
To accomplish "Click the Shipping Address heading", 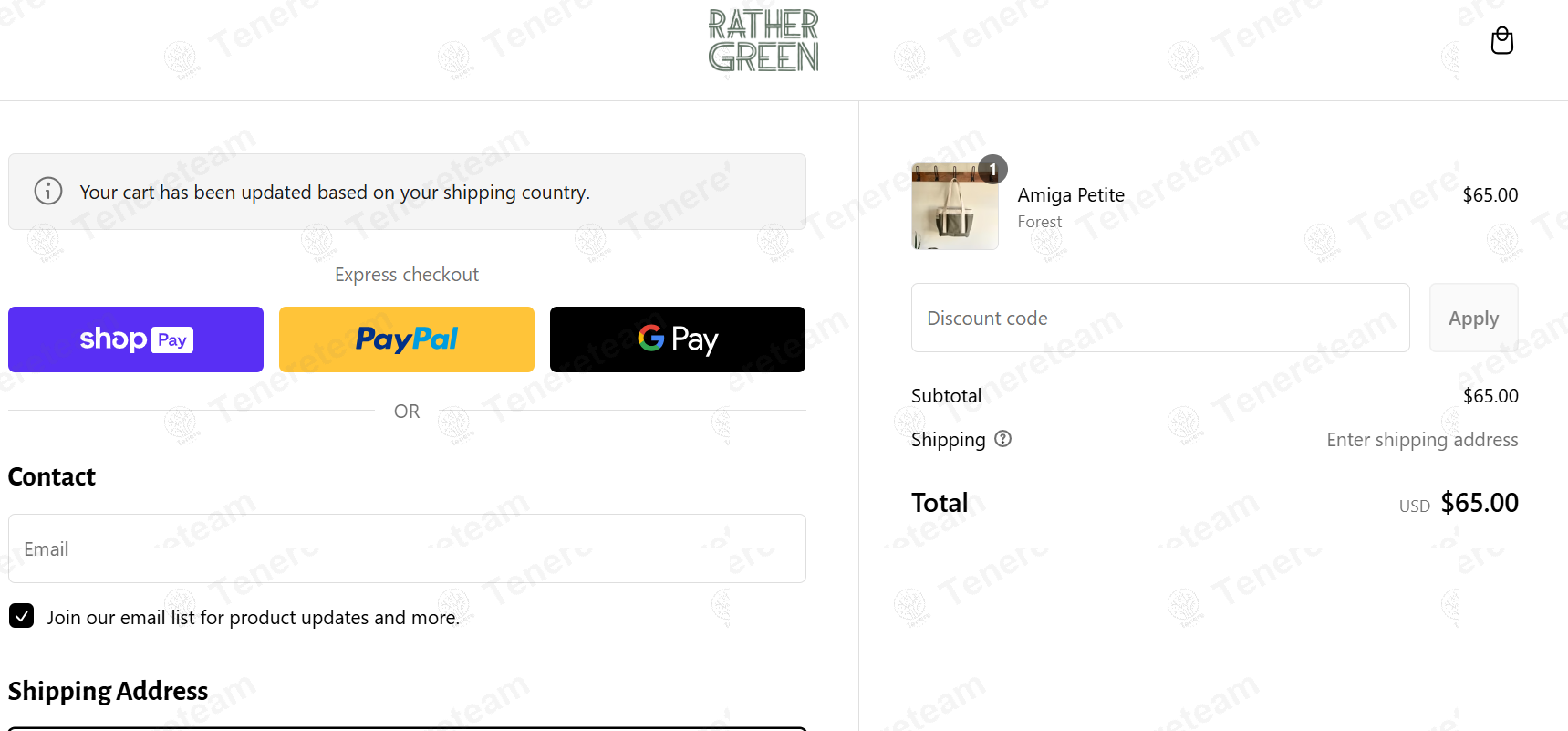I will pos(108,691).
